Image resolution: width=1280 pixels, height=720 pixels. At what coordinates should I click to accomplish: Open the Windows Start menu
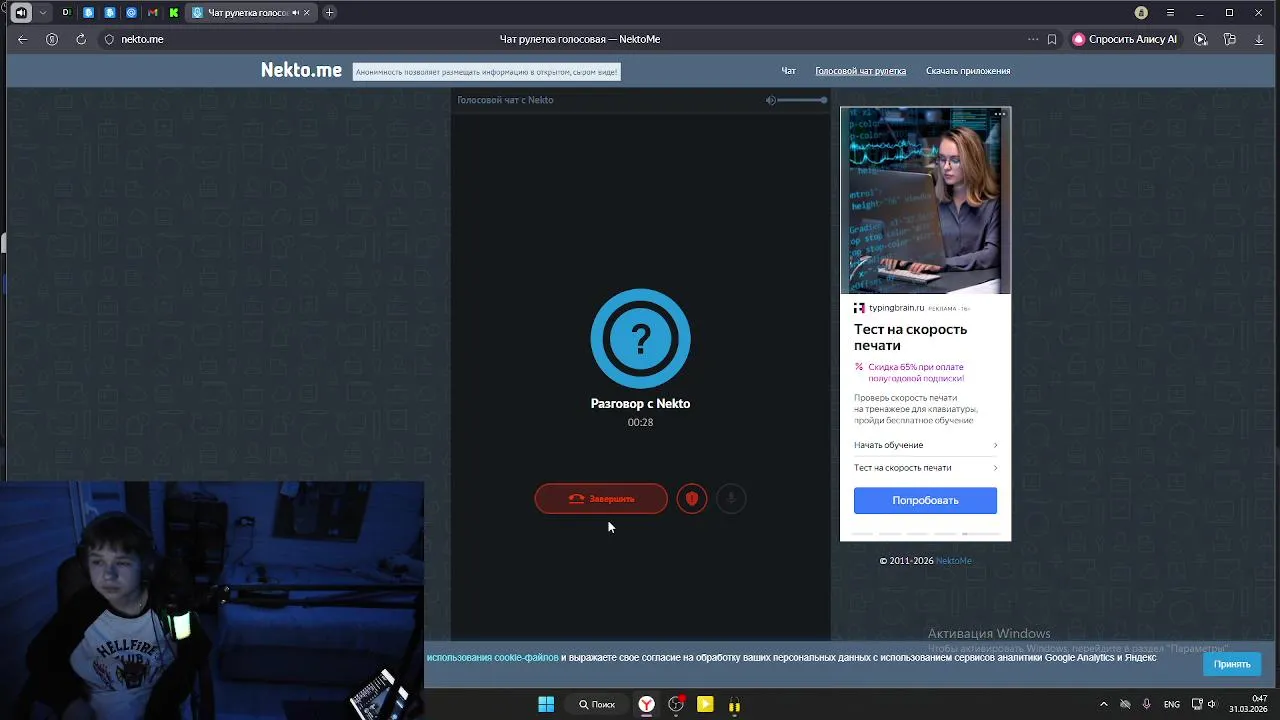pyautogui.click(x=546, y=704)
